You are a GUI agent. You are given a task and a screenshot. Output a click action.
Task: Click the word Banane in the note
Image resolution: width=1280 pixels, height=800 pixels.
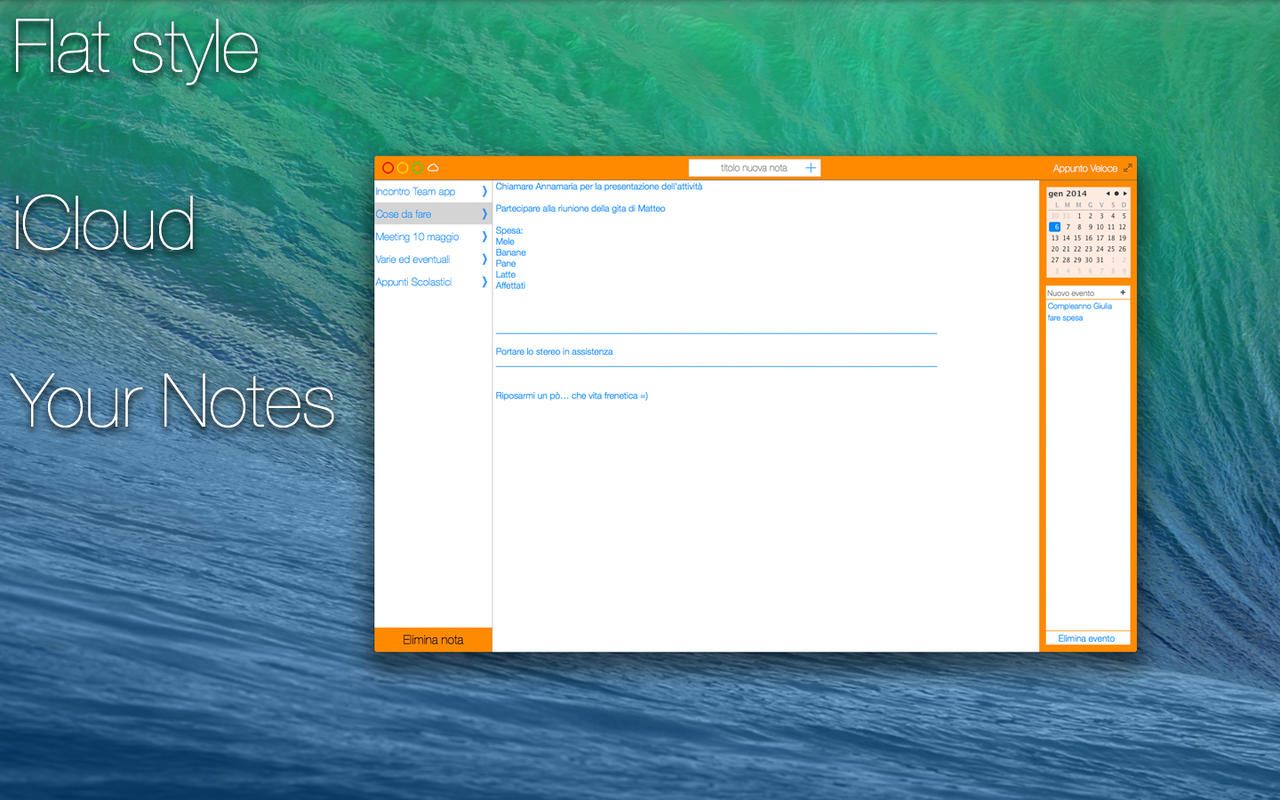[x=511, y=253]
